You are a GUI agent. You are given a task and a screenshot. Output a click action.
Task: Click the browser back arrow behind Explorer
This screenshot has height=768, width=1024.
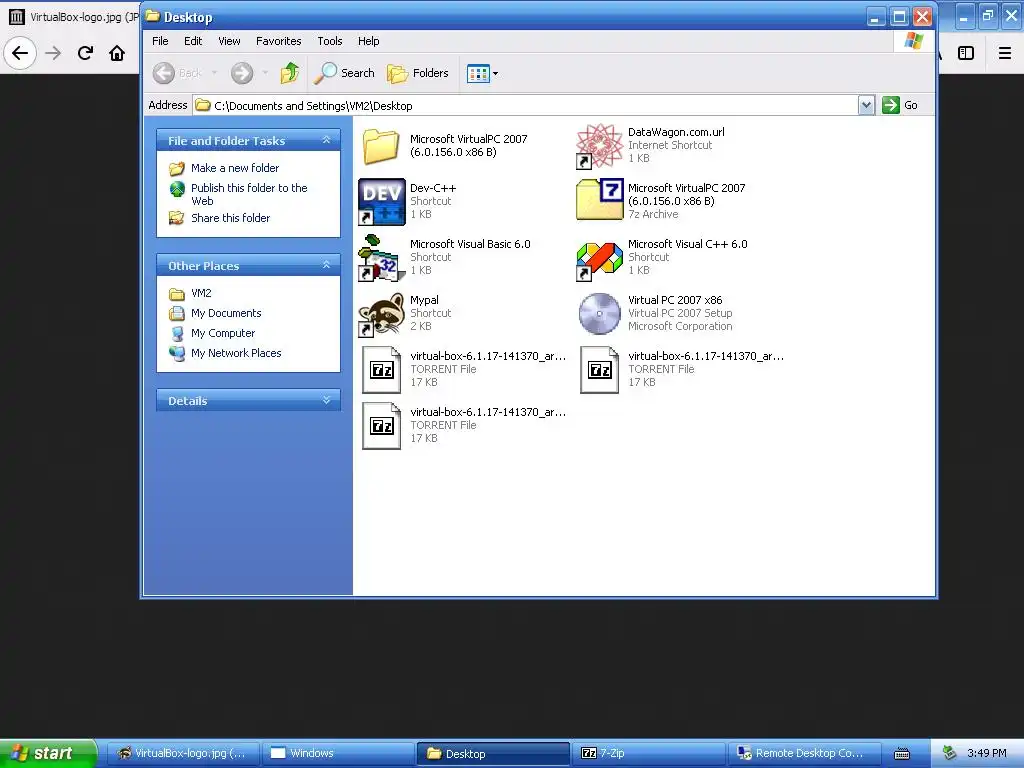(x=20, y=53)
